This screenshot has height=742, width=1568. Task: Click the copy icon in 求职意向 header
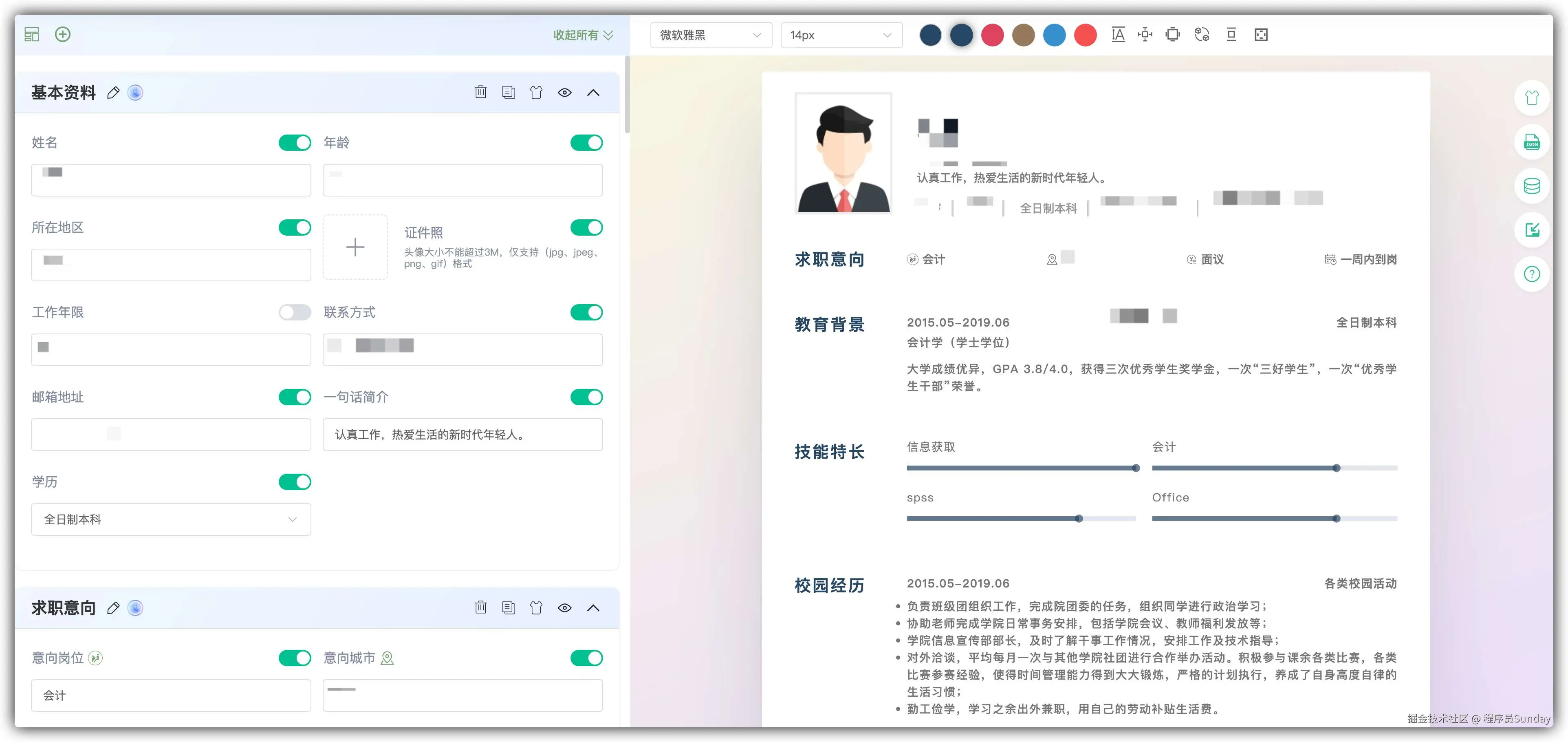pos(508,607)
